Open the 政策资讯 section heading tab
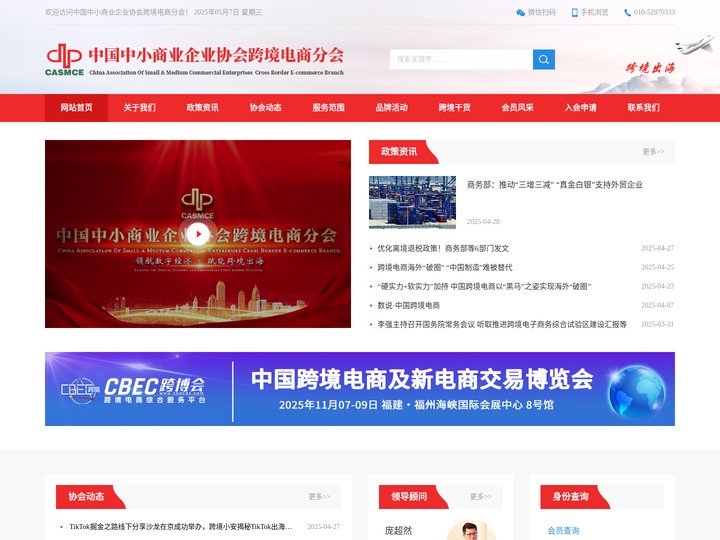The height and width of the screenshot is (540, 720). [399, 152]
